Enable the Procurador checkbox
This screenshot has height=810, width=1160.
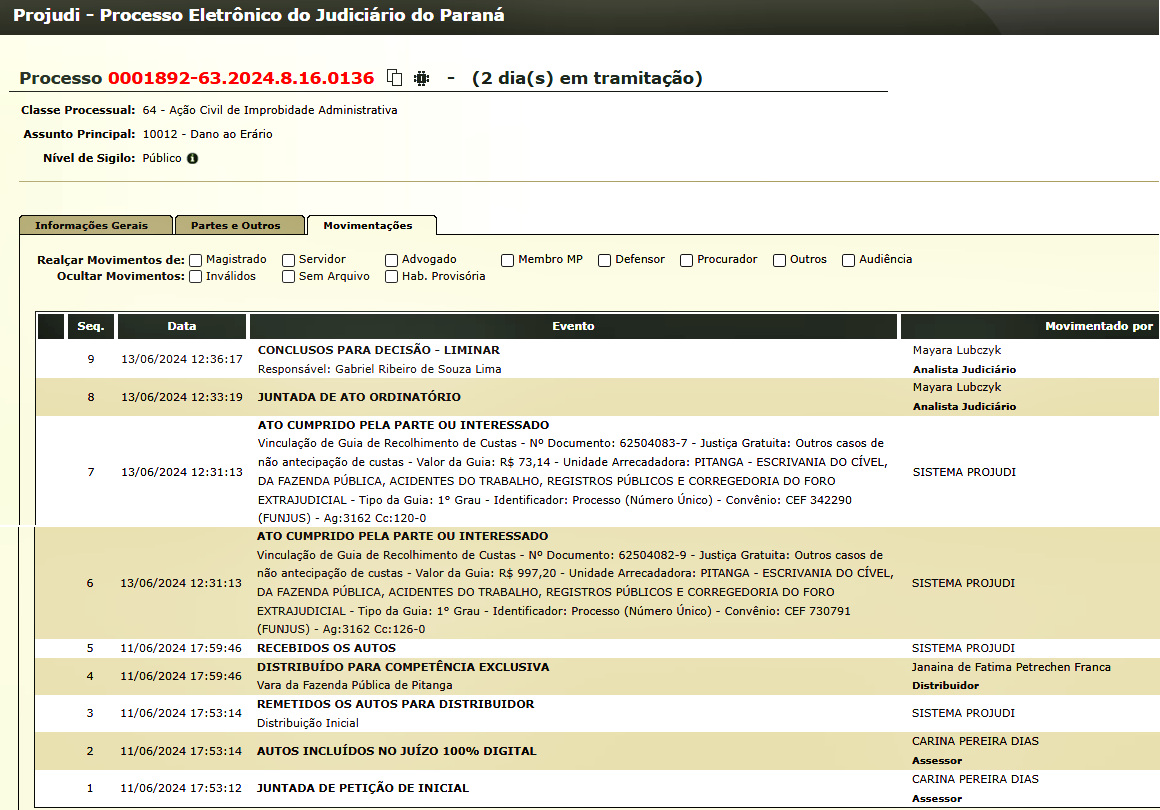pos(686,260)
